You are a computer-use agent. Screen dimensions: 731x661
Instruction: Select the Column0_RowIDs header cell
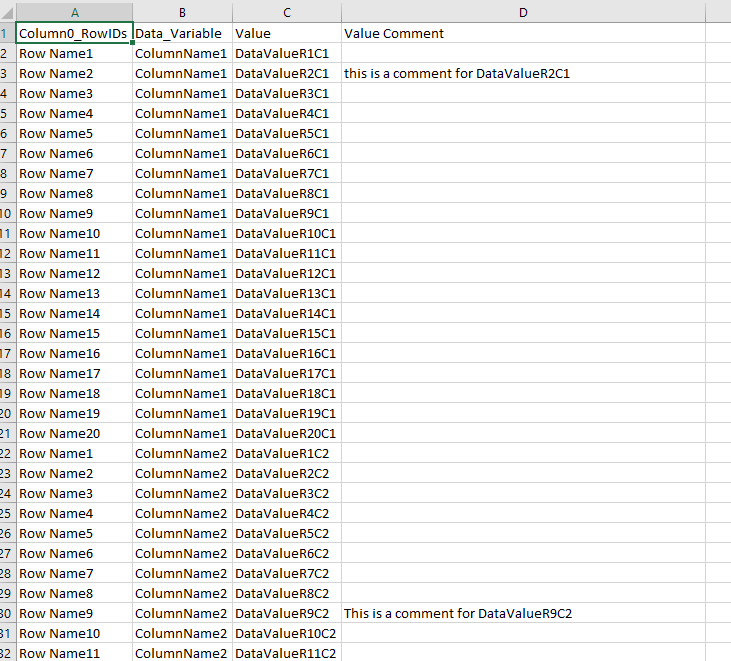pos(74,33)
